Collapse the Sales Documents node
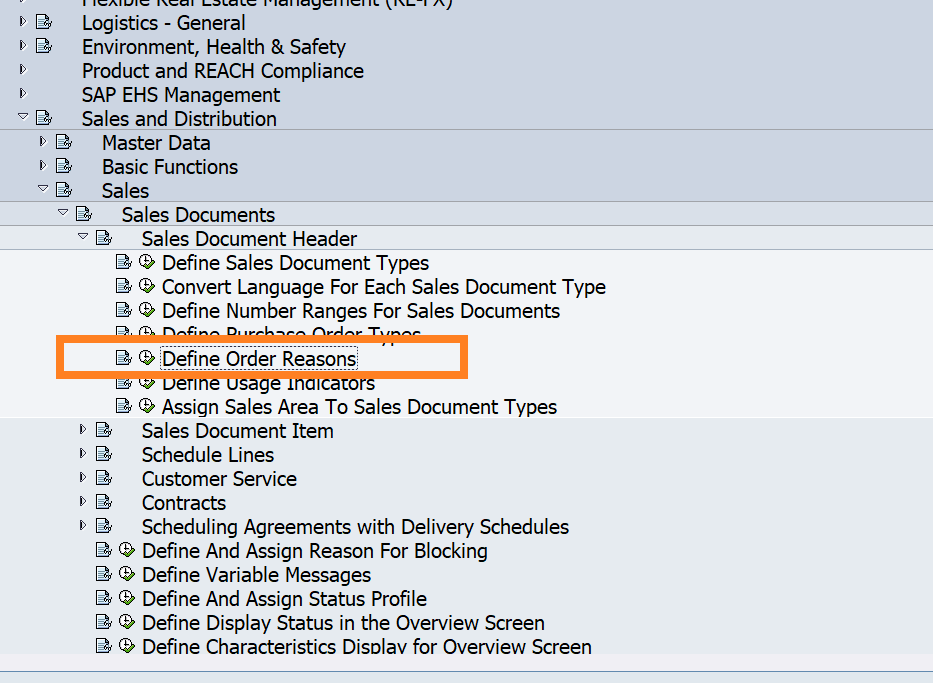Screen dimensions: 933x683 pos(63,213)
